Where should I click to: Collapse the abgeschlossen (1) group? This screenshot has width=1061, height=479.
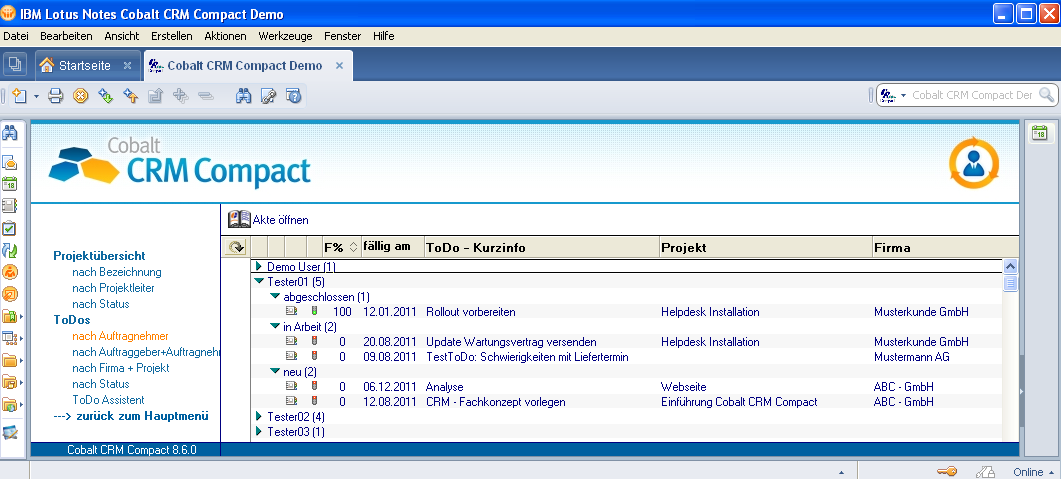click(x=275, y=296)
